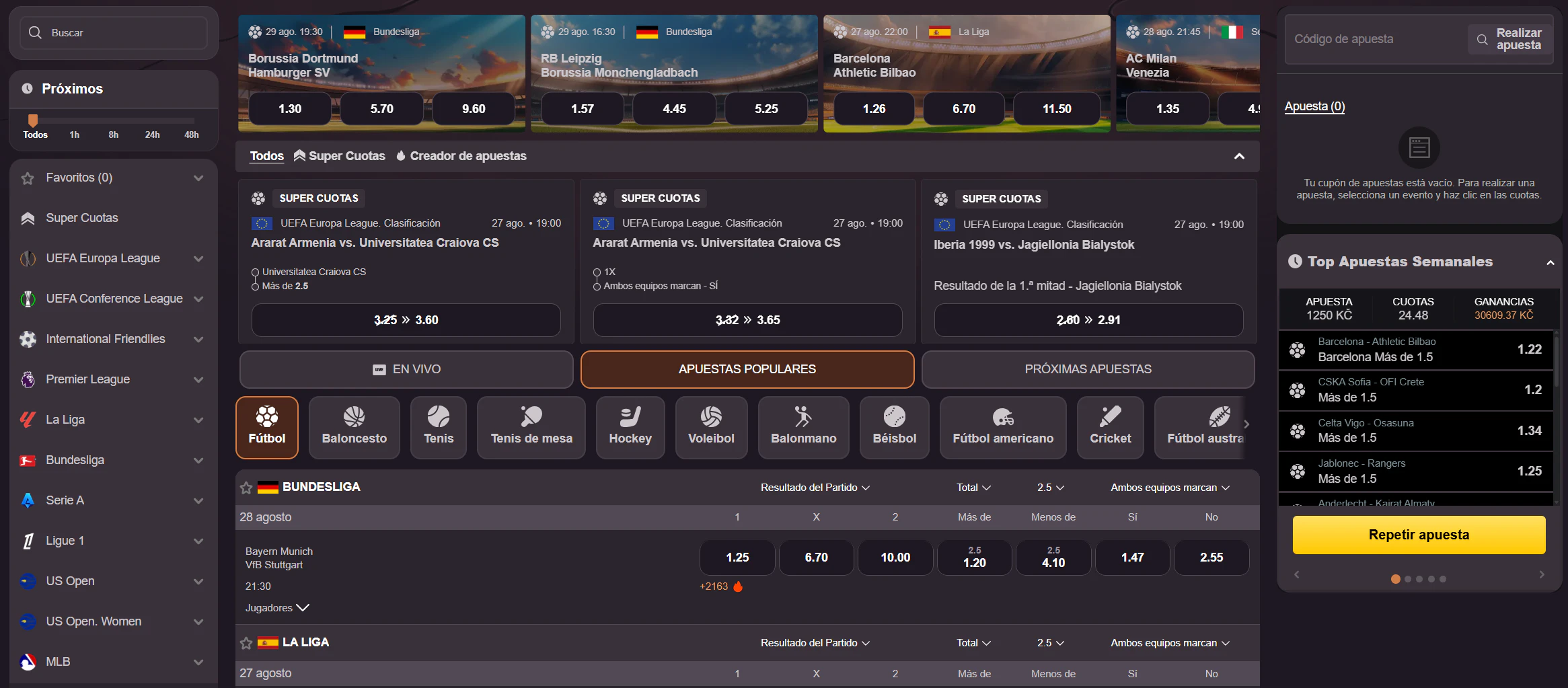Screen dimensions: 1568x688
Task: Click 1.25 odds for Bayern Munich
Action: point(737,558)
